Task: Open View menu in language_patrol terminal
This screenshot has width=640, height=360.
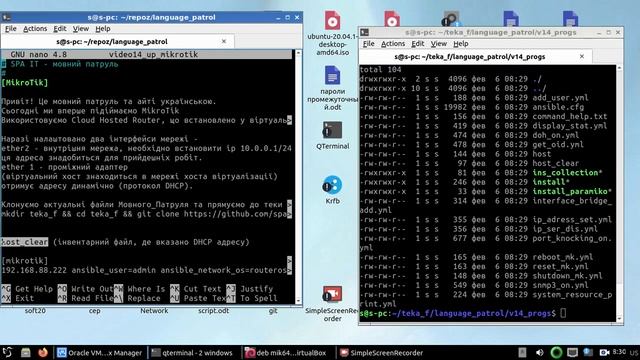Action: (80, 29)
